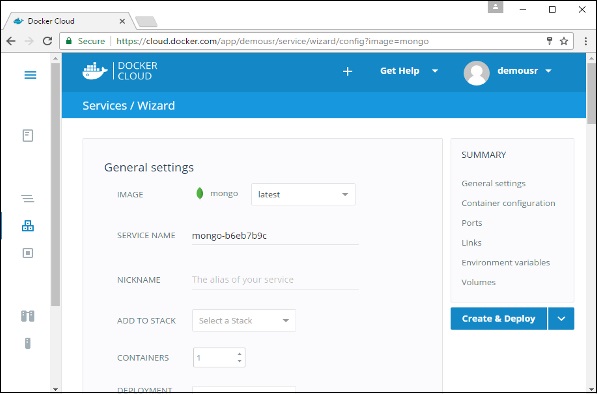Jump to Container configuration in summary
This screenshot has width=597, height=394.
coord(508,203)
